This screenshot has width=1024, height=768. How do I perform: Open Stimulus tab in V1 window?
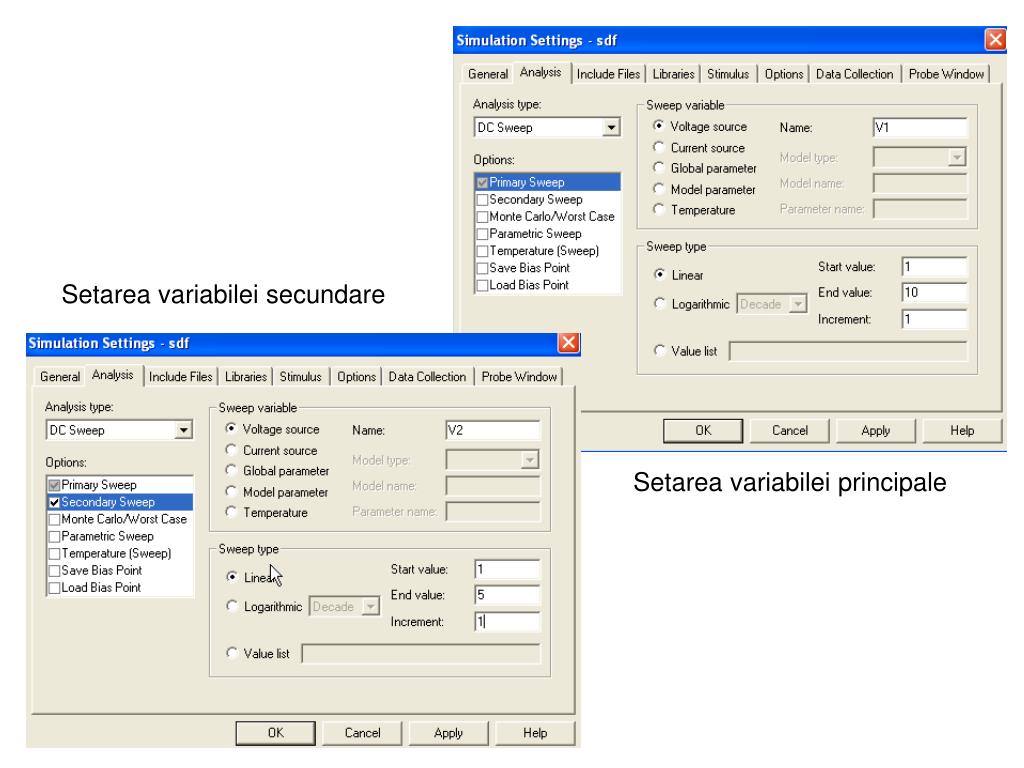pyautogui.click(x=728, y=74)
